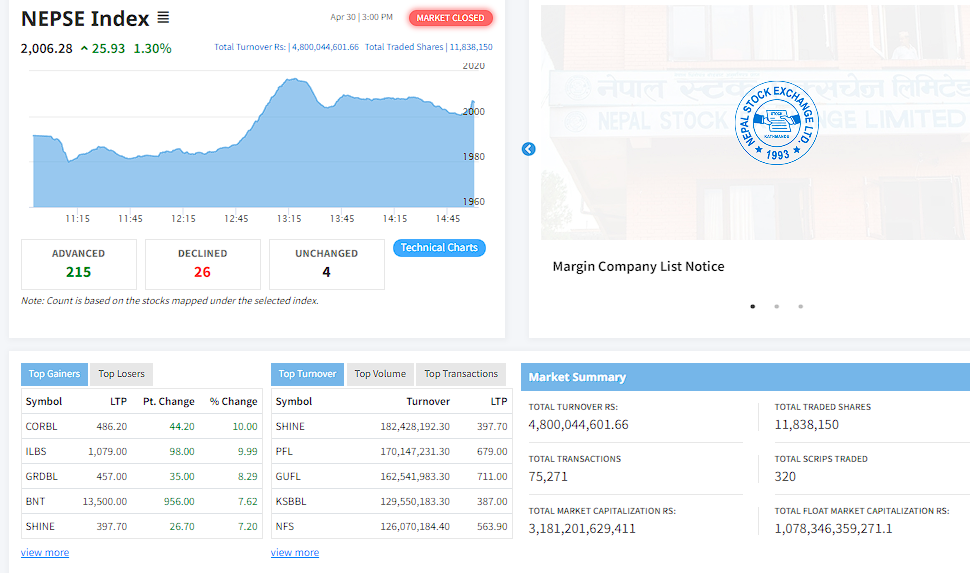Click KSBBL last traded price 387.00
Image resolution: width=970 pixels, height=573 pixels.
coord(492,501)
